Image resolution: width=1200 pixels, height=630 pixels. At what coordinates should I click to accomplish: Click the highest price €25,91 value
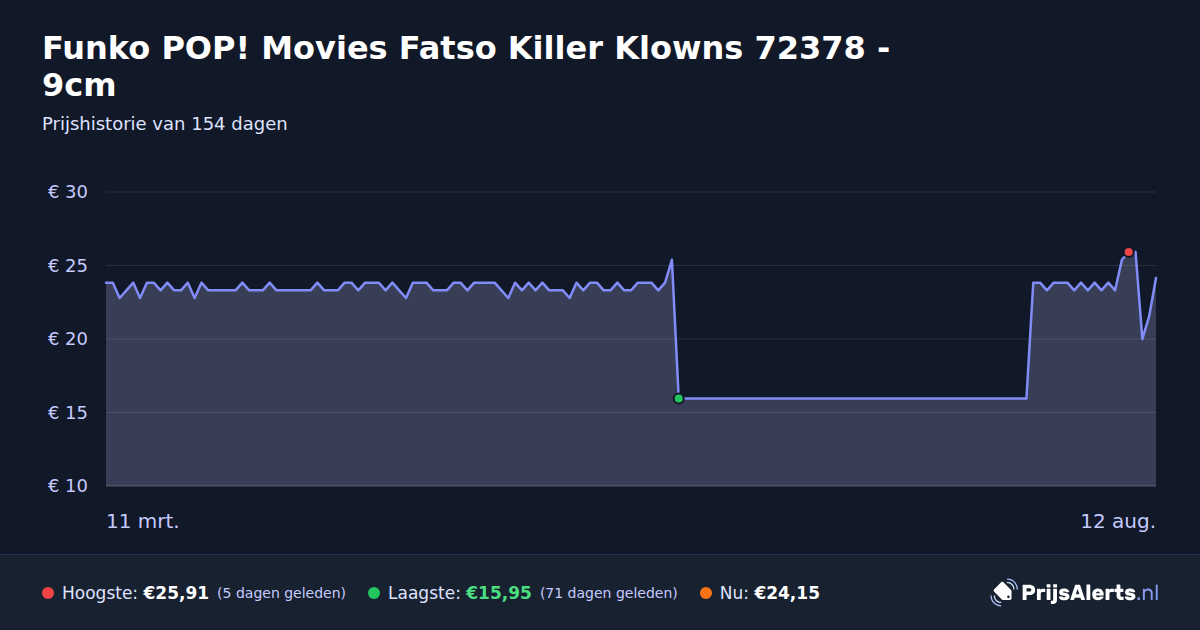coord(176,593)
